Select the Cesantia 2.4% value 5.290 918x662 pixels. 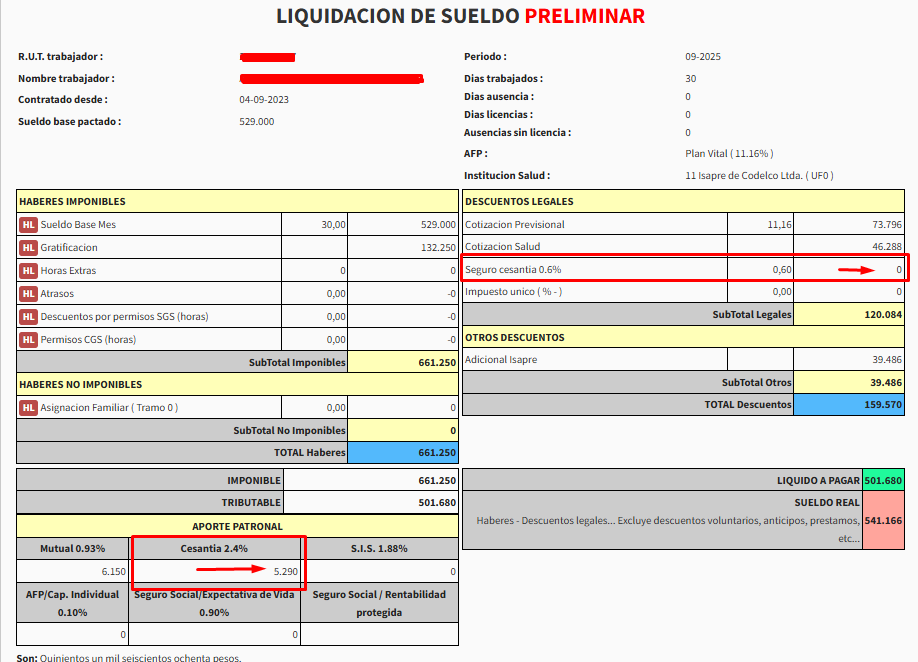(284, 571)
